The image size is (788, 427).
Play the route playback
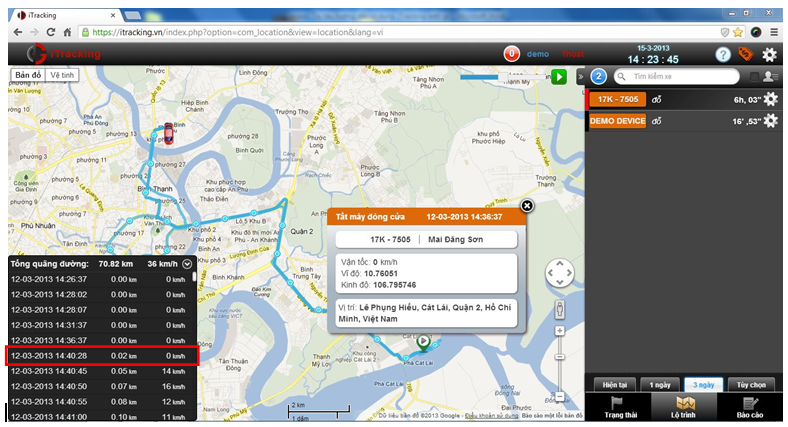559,77
